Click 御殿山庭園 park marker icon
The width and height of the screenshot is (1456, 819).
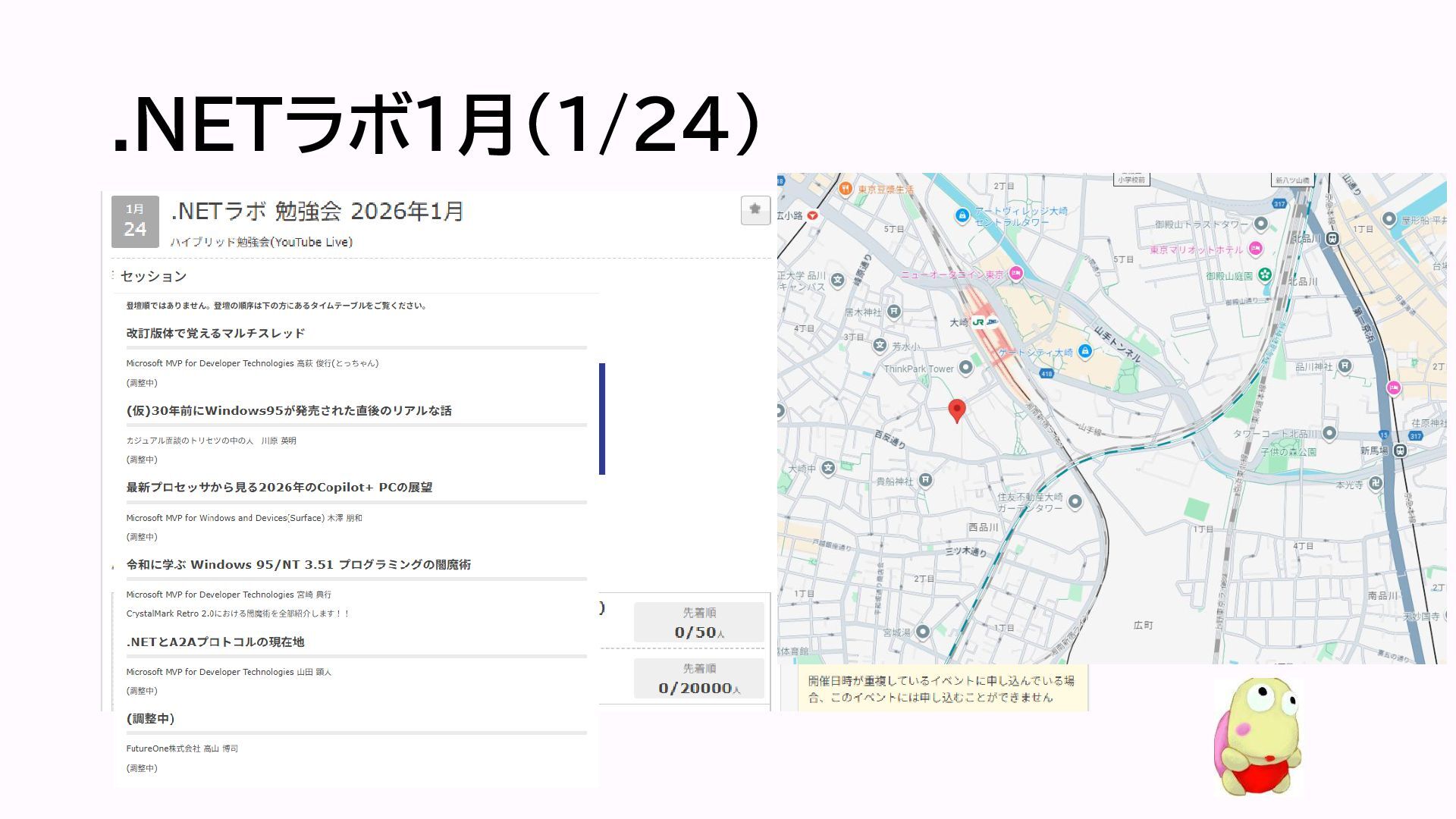tap(1264, 275)
